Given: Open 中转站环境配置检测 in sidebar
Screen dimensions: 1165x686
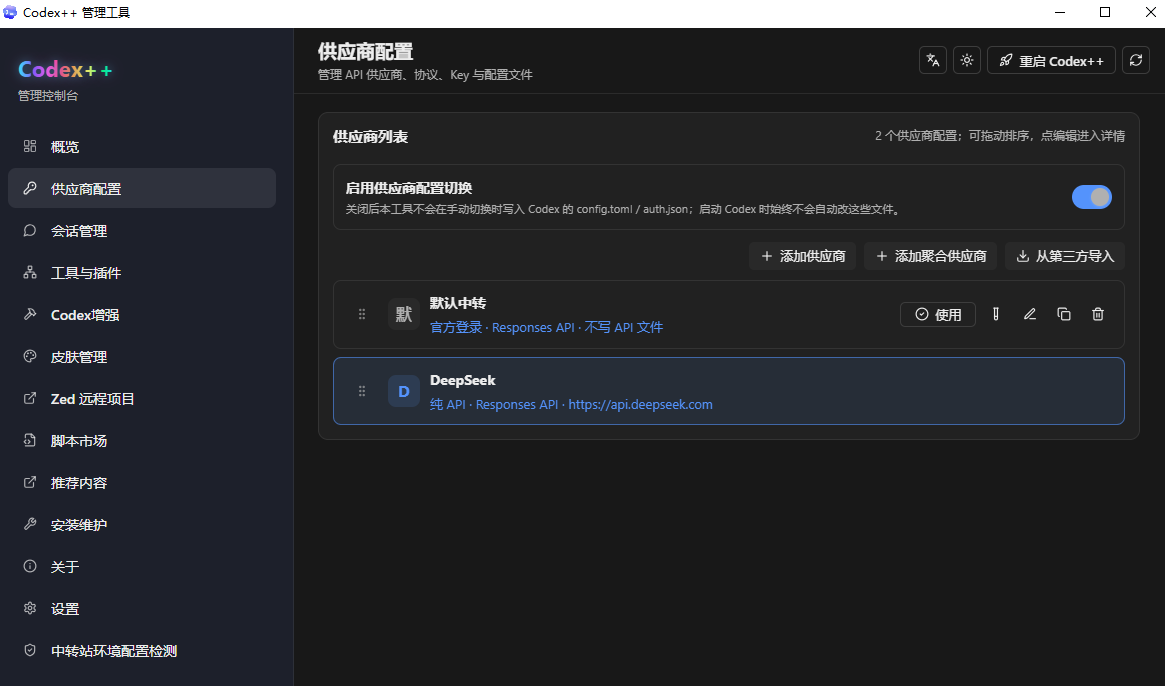Looking at the screenshot, I should click(142, 650).
